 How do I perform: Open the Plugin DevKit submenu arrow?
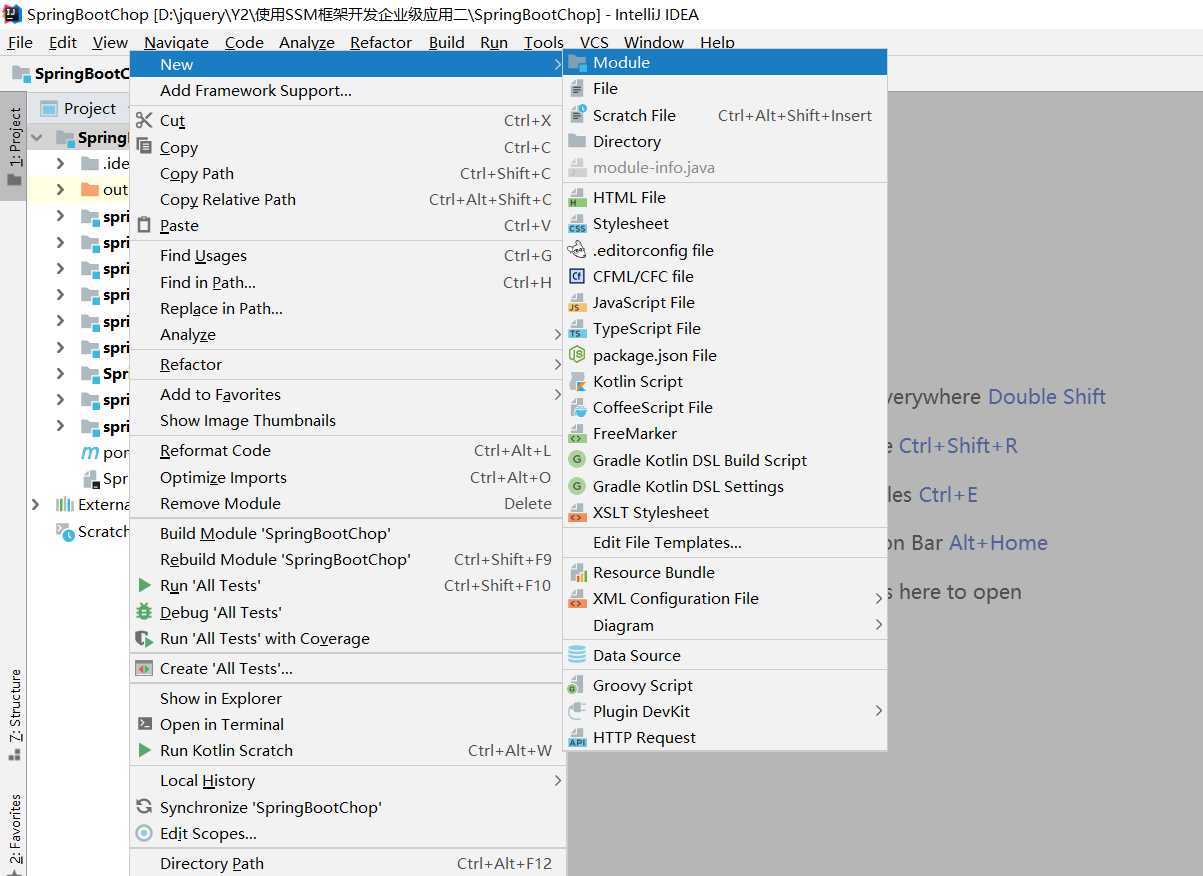(x=879, y=711)
